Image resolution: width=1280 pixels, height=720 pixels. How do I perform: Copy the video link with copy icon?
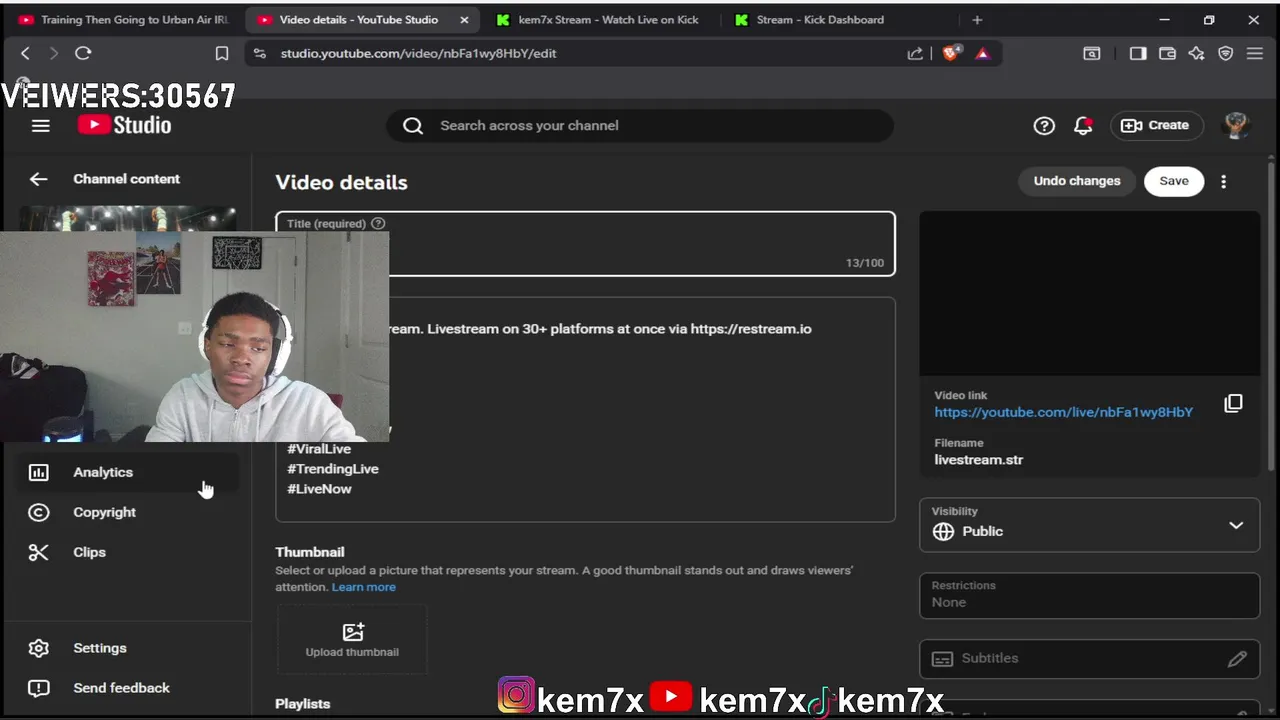pos(1233,403)
